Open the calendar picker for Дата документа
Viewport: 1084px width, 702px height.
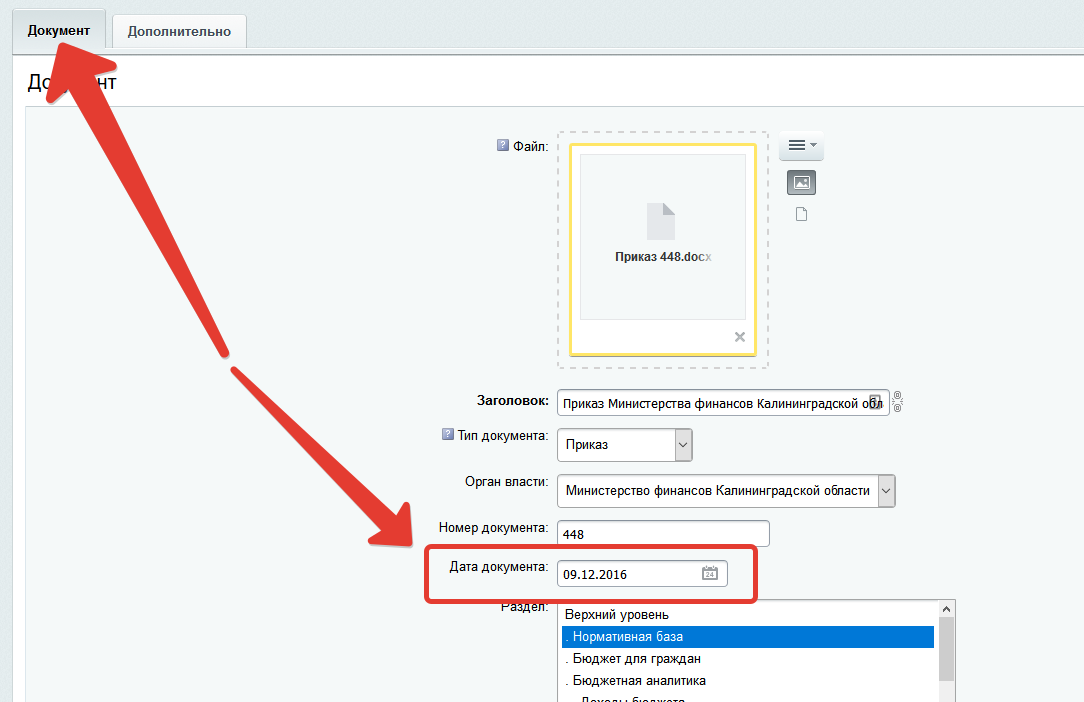tap(710, 573)
